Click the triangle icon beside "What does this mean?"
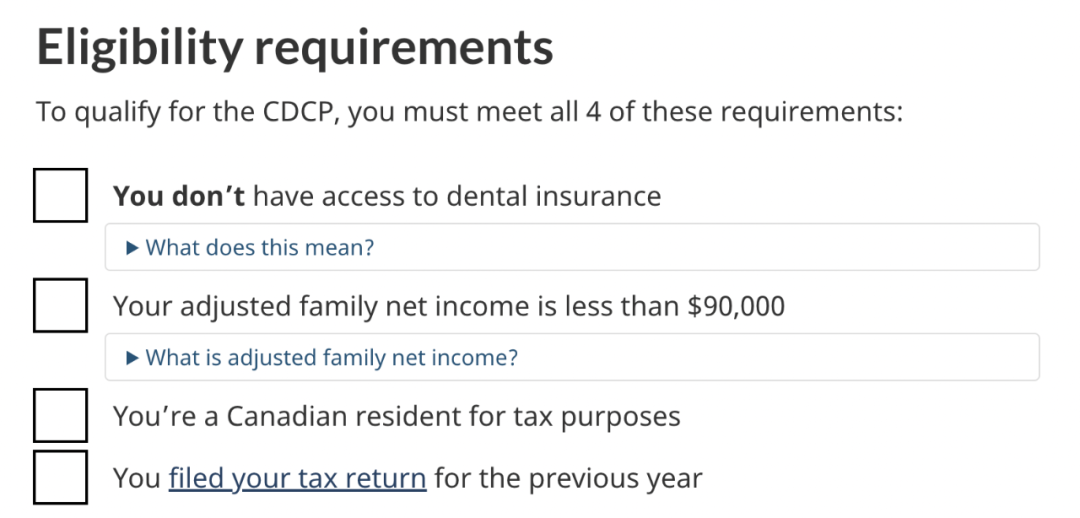Viewport: 1080px width, 518px height. (x=133, y=247)
